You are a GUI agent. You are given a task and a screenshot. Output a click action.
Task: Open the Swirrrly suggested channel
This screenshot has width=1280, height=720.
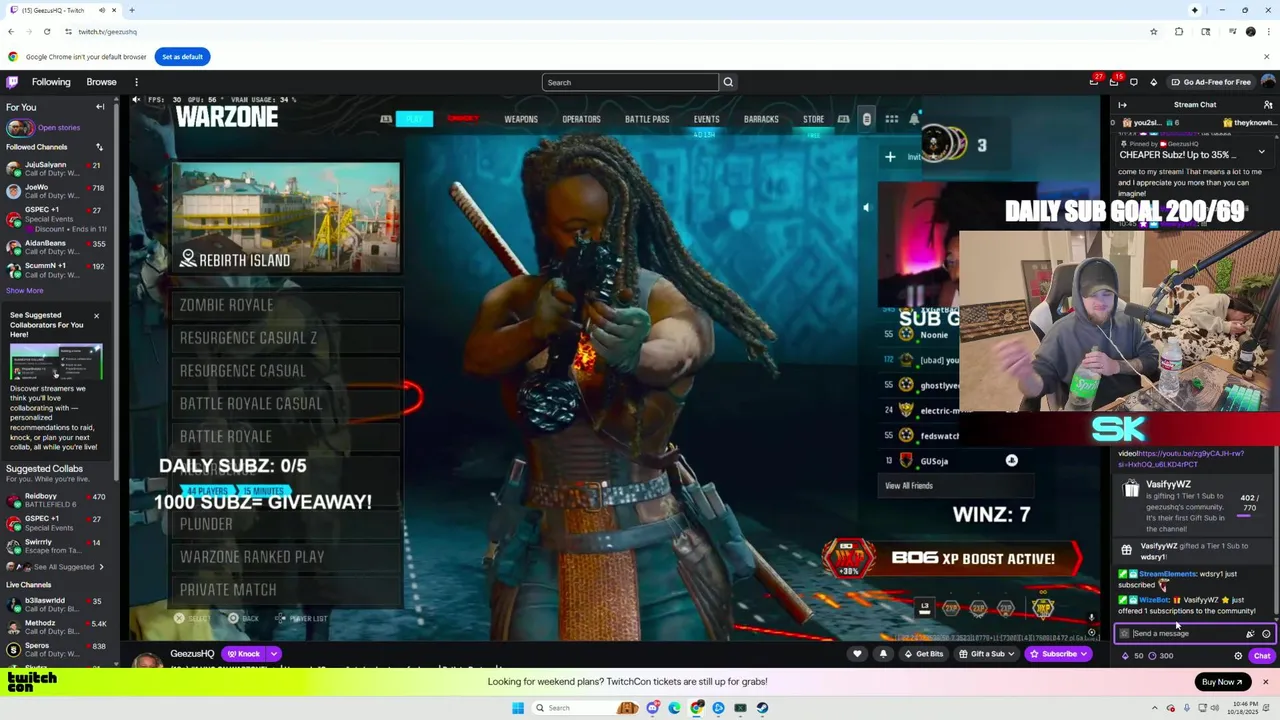56,546
